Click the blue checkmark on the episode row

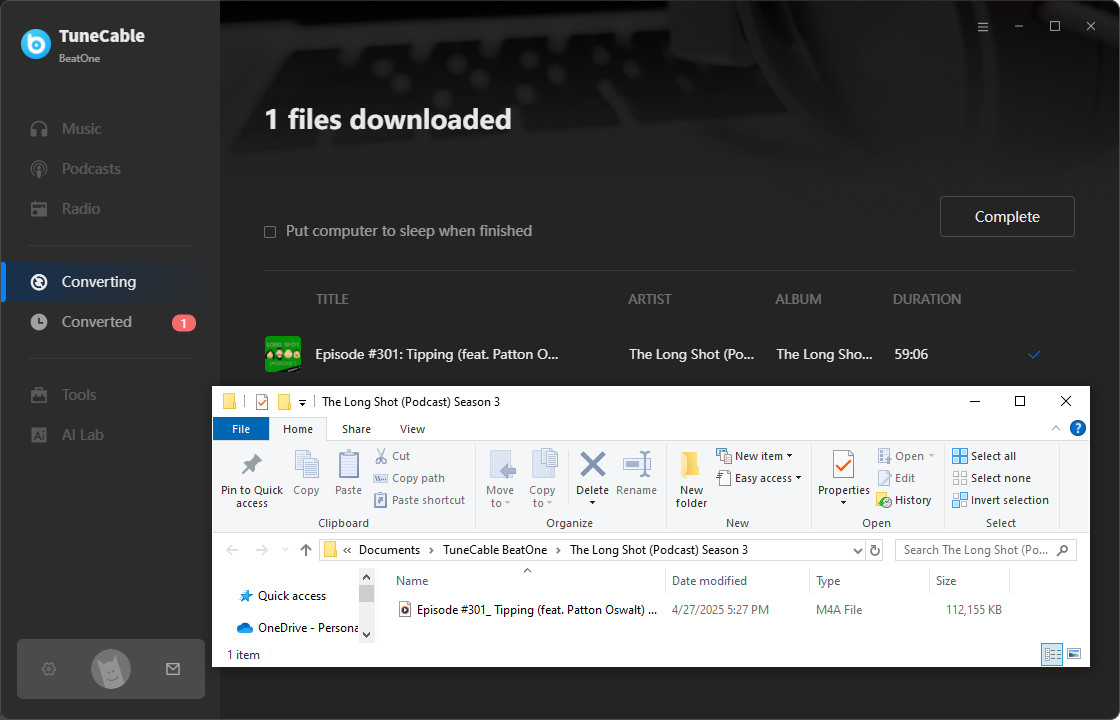1034,354
